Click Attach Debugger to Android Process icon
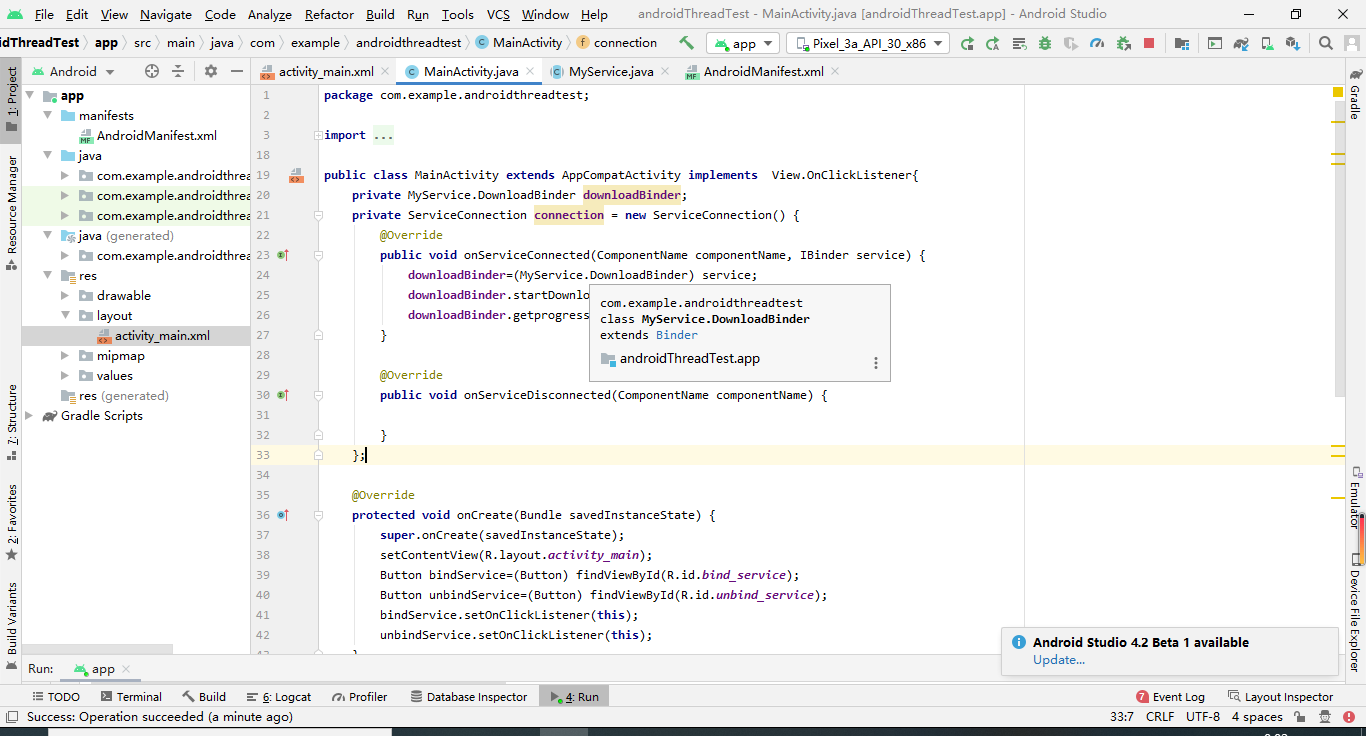Screen dimensions: 1366x736 click(1123, 43)
